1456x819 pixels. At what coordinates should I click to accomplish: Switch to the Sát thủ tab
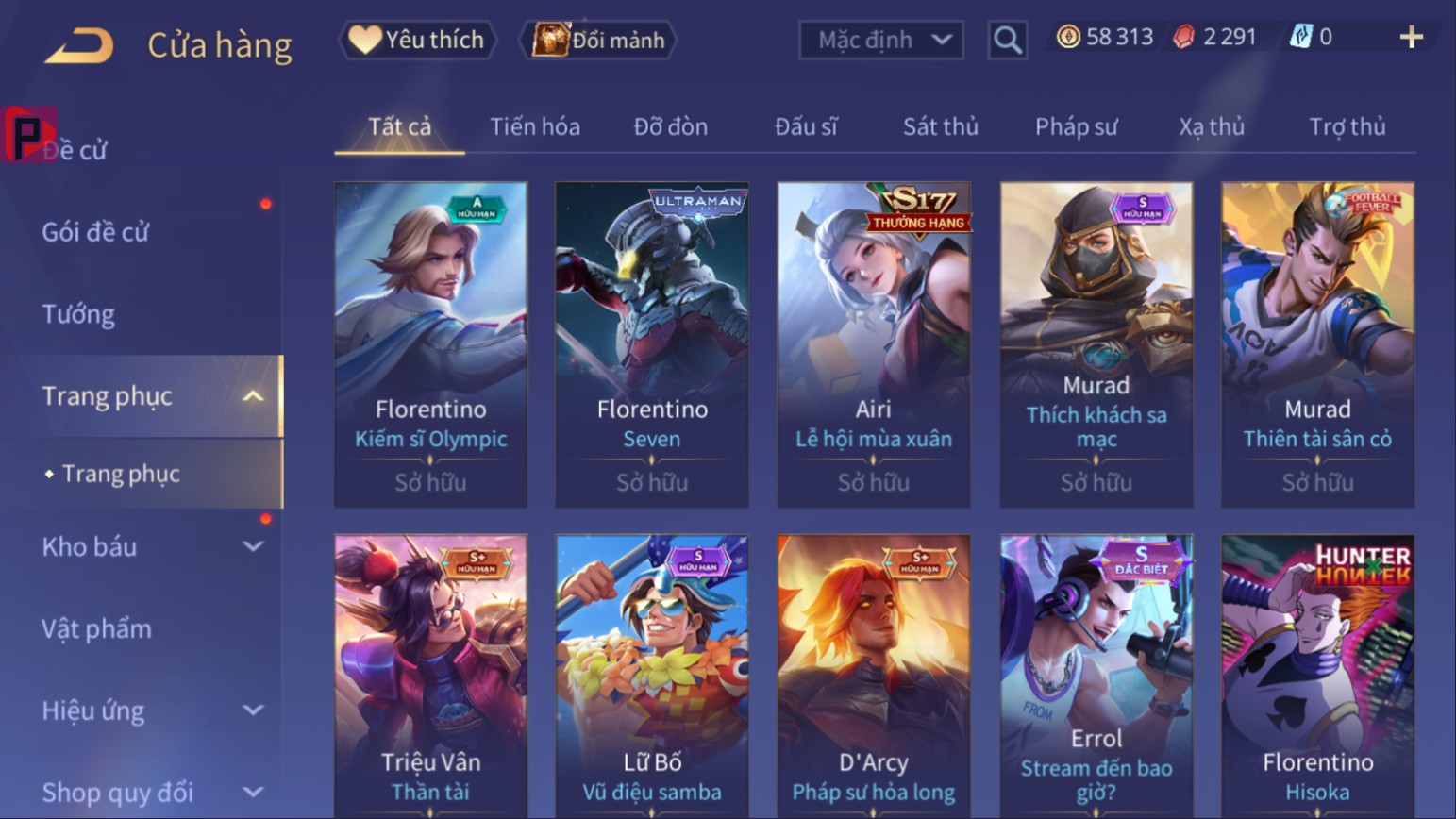pyautogui.click(x=940, y=126)
